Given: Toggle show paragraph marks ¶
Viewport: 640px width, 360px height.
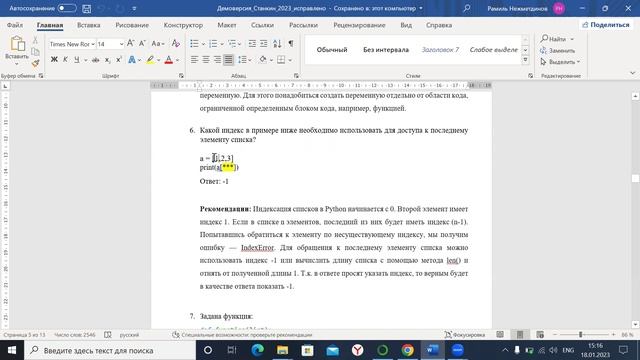Looking at the screenshot, I should (x=291, y=43).
